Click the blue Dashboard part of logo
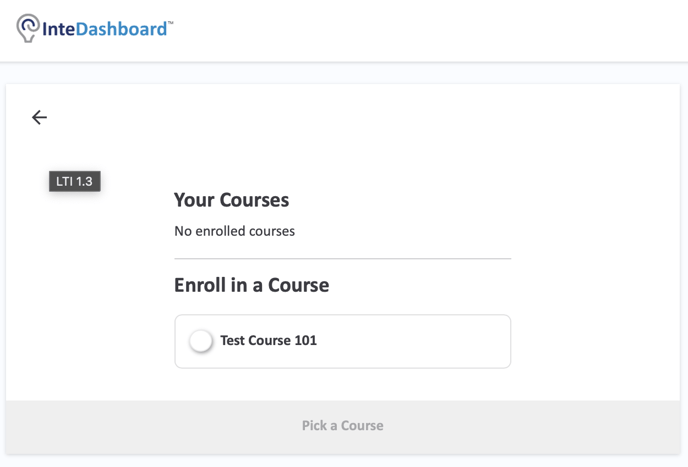Viewport: 688px width, 467px height. point(121,29)
